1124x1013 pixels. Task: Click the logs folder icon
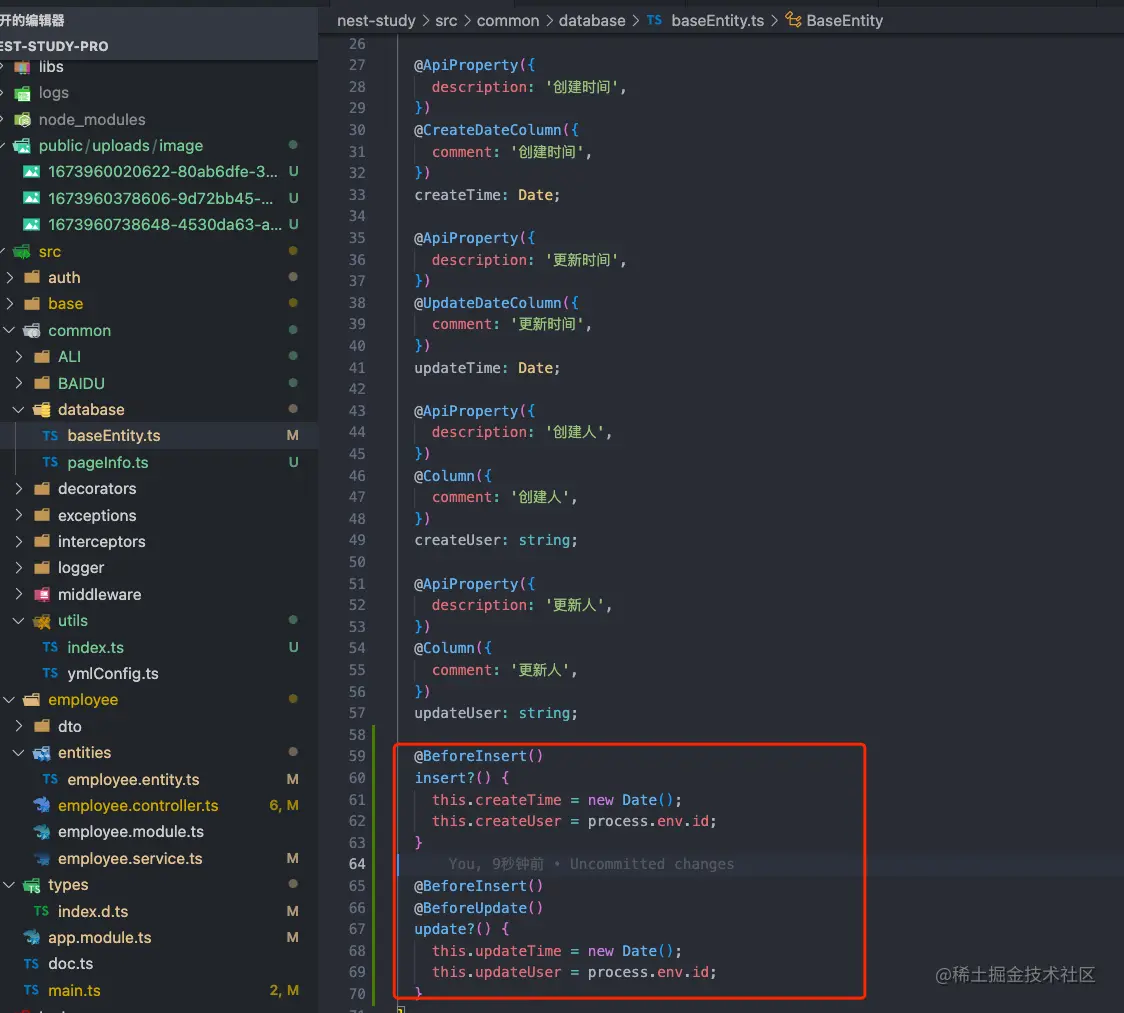tap(22, 93)
